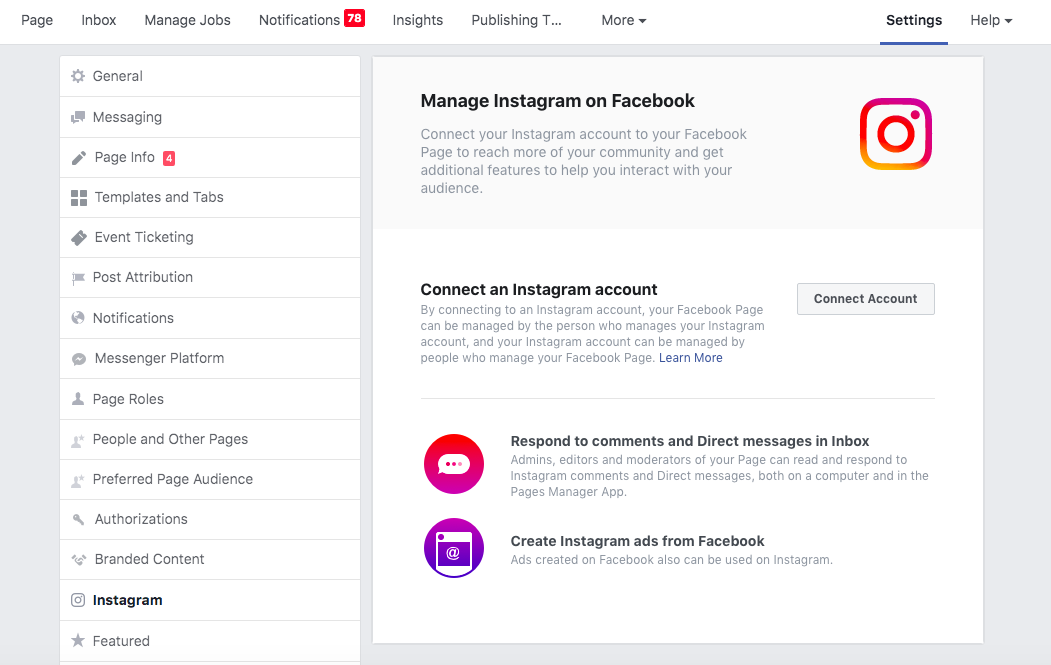Open the Publishing T... tab
Screen dimensions: 1051x665
(516, 21)
